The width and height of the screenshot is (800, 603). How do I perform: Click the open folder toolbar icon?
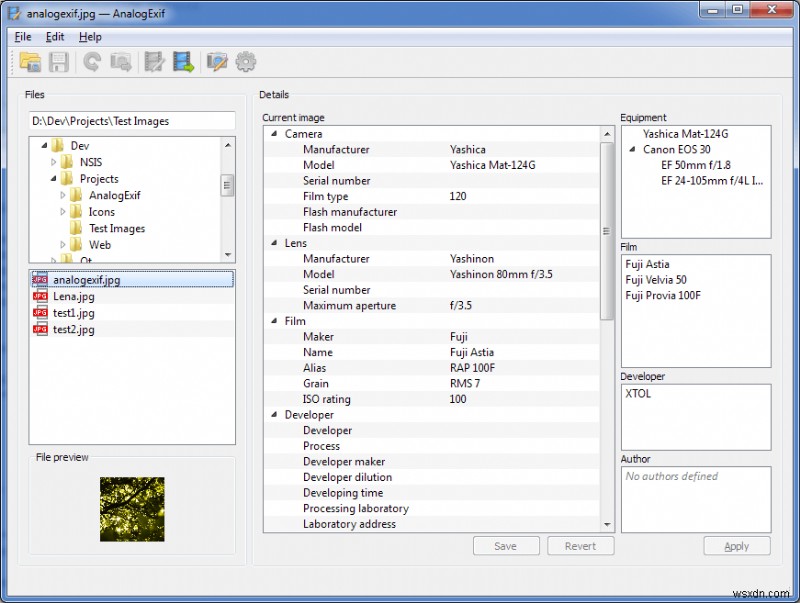pos(30,62)
